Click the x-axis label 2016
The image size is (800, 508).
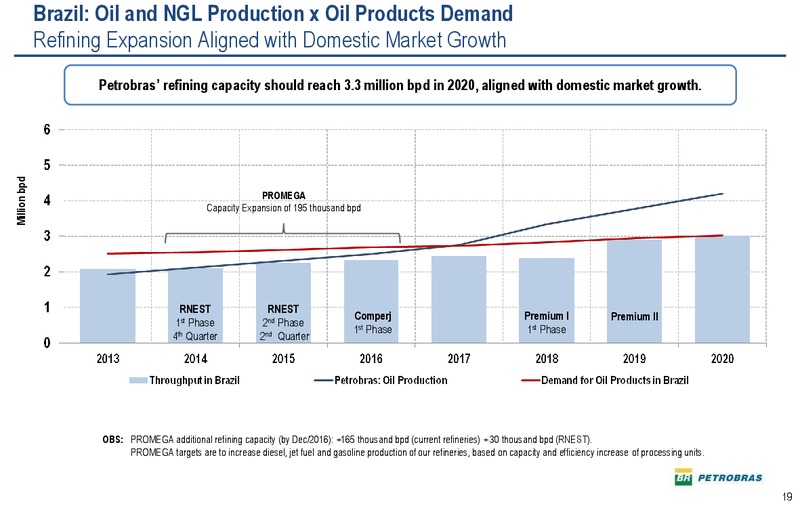point(371,359)
